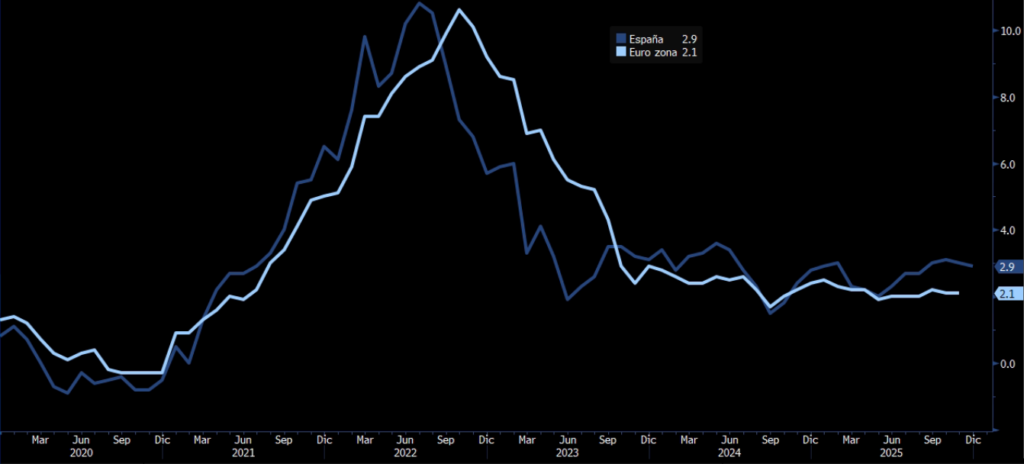Click the highest peak of the Euro zona line

click(459, 10)
